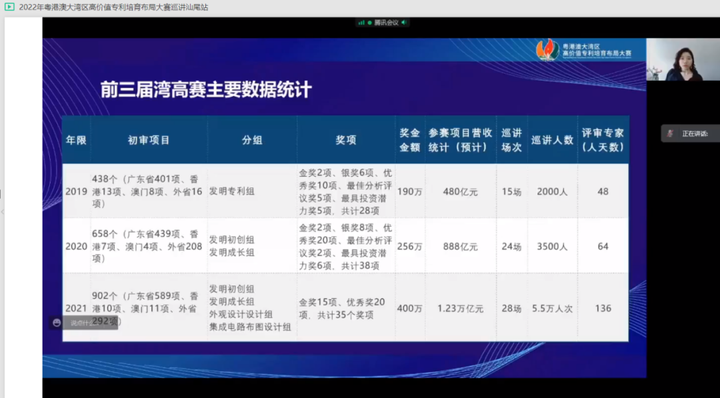Click the page title 2022年粤港澳大湾区高价值专利培育布局大赛巡讲汕尾站

click(113, 7)
